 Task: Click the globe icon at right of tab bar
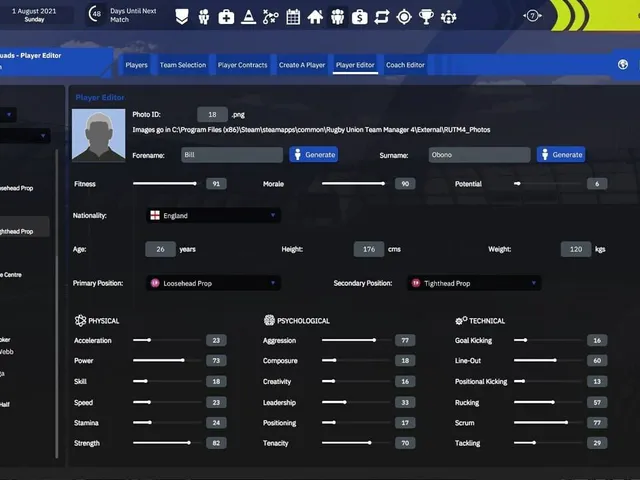tap(623, 64)
